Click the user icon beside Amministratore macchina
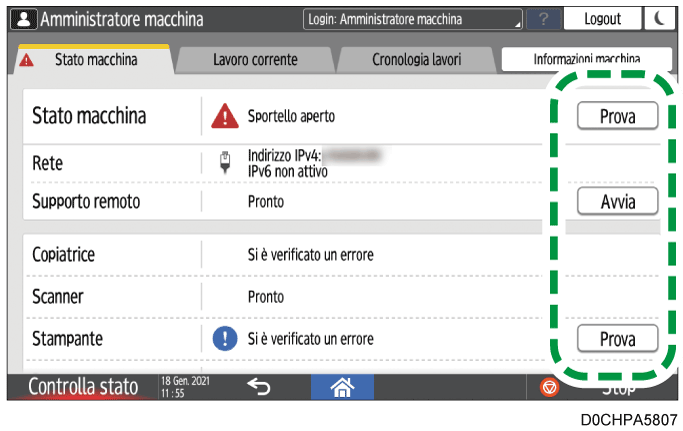The height and width of the screenshot is (431, 683). (x=23, y=19)
